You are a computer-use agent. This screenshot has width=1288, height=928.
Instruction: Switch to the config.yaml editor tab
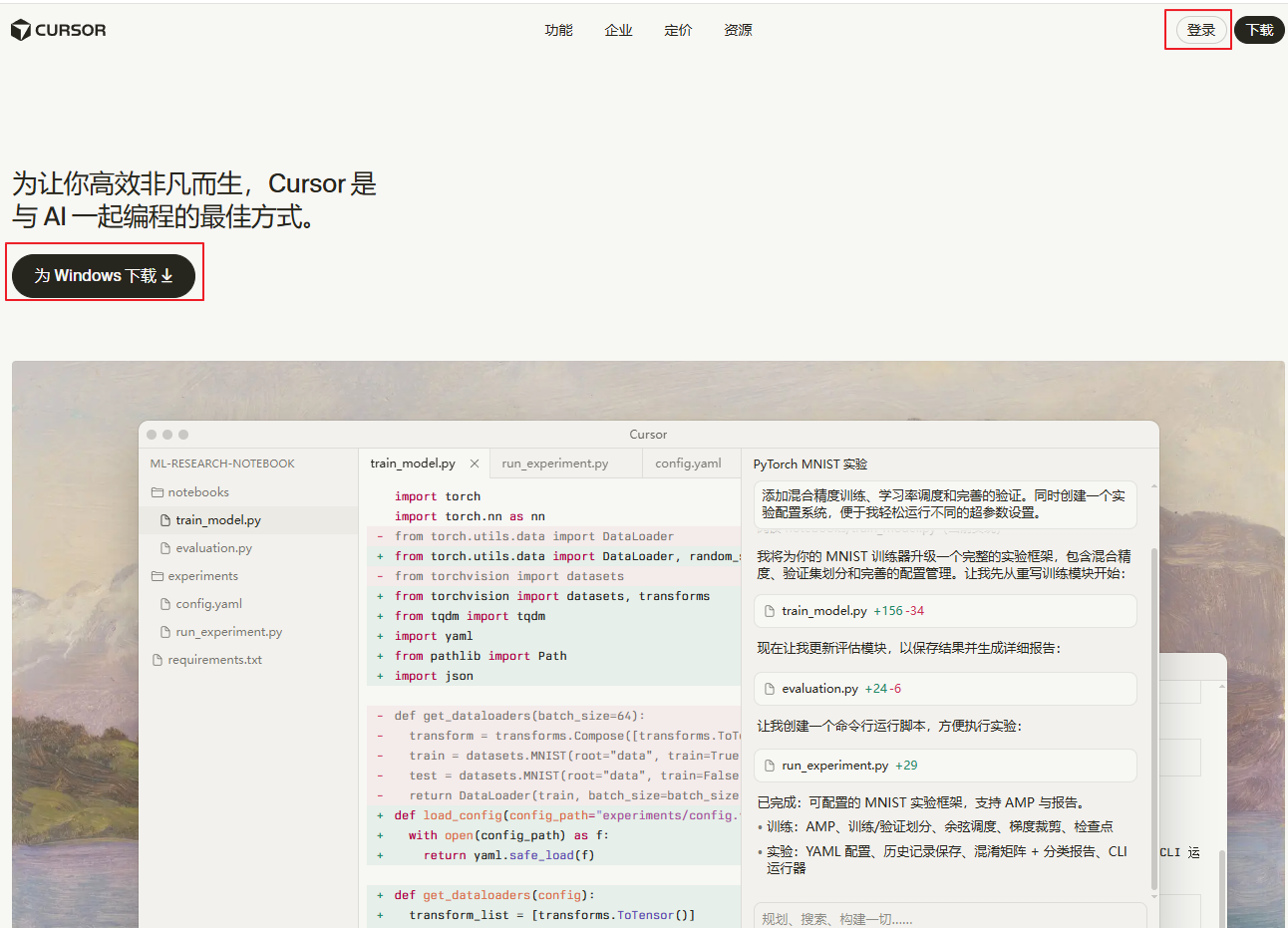pyautogui.click(x=688, y=464)
